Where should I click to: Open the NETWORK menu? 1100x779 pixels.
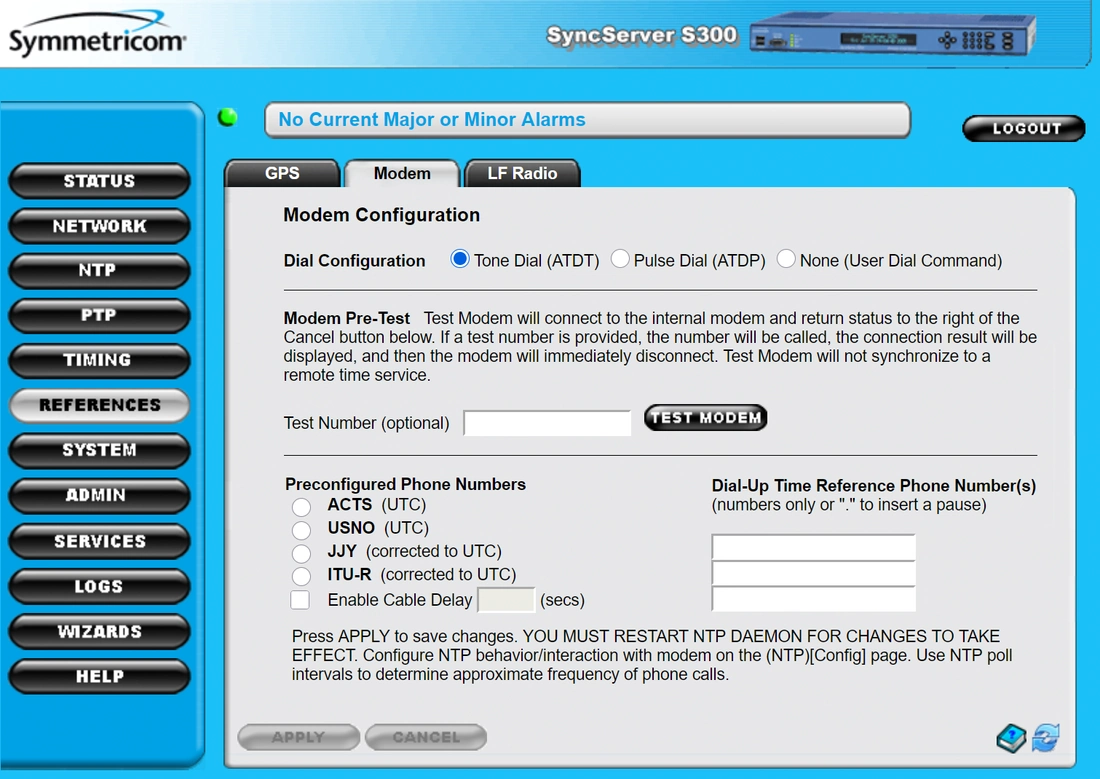(100, 226)
